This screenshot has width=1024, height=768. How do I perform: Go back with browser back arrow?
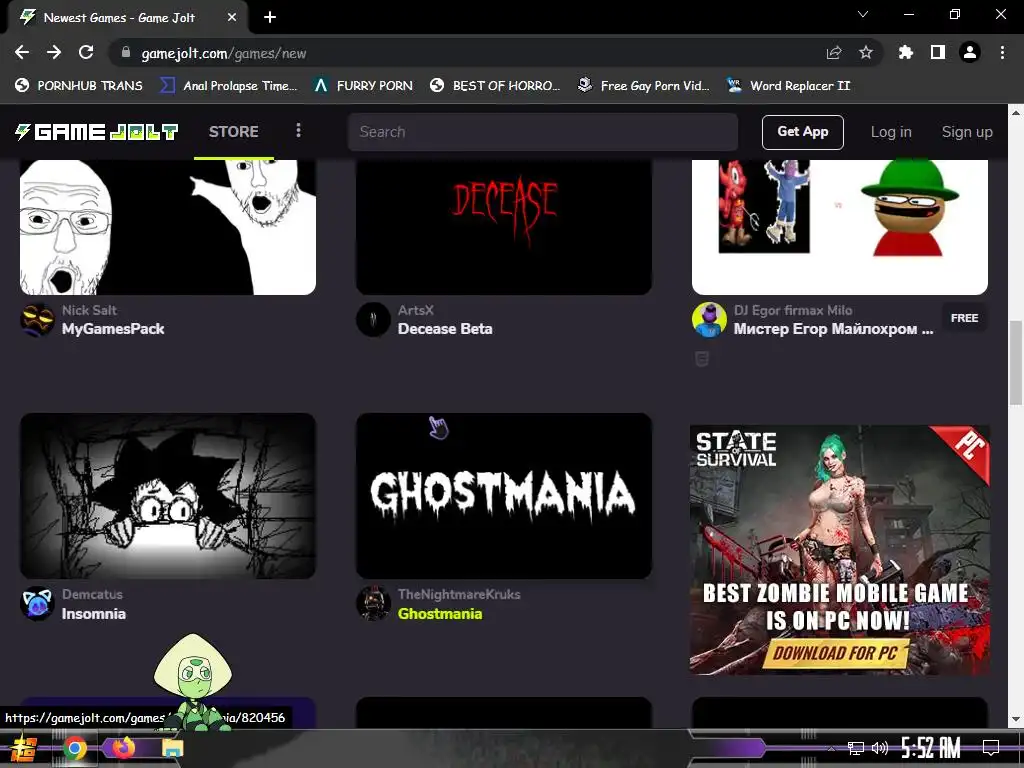22,53
